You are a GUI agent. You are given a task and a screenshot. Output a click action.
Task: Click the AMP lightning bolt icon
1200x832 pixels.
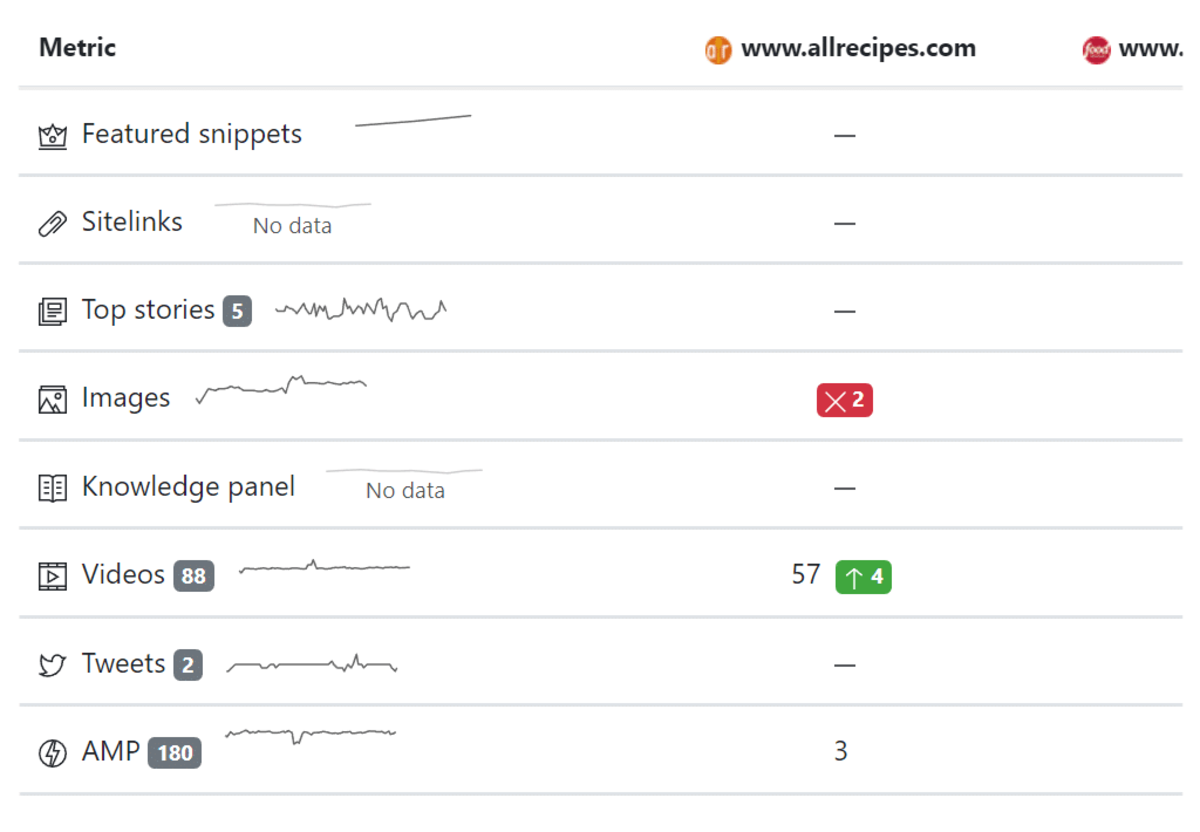click(52, 753)
